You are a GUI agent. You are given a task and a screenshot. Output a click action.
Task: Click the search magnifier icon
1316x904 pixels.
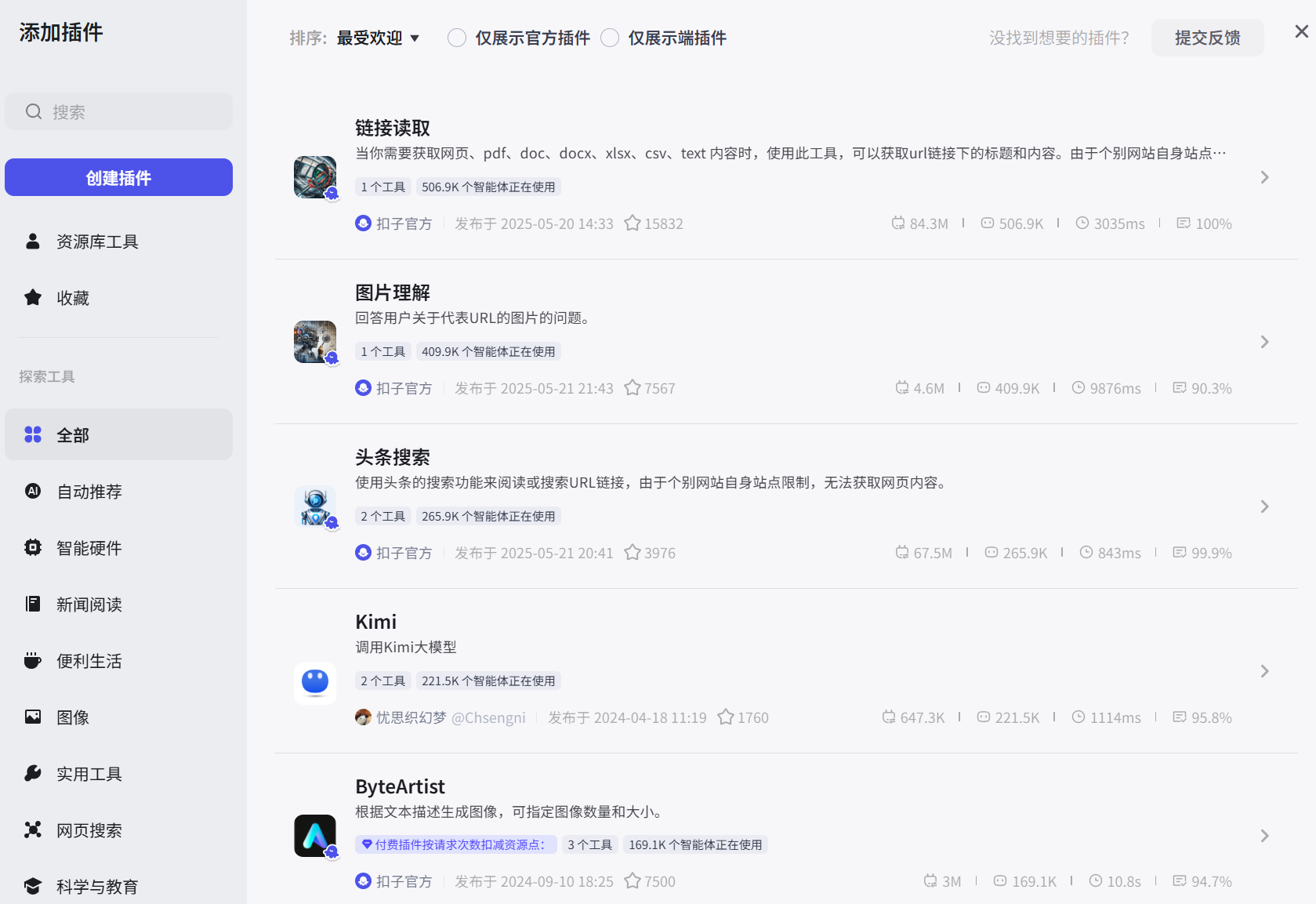(34, 111)
